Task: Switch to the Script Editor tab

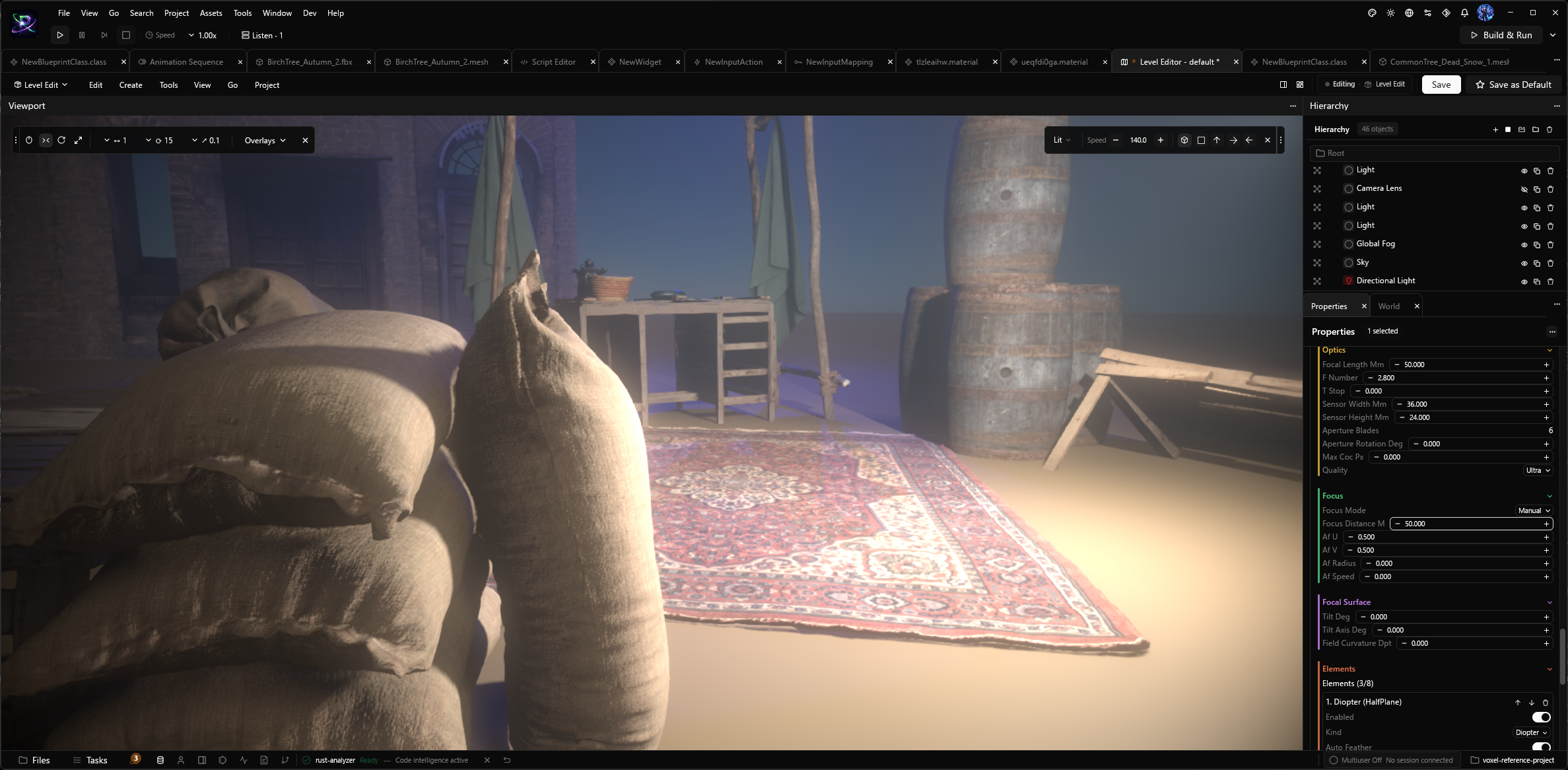Action: (x=553, y=61)
